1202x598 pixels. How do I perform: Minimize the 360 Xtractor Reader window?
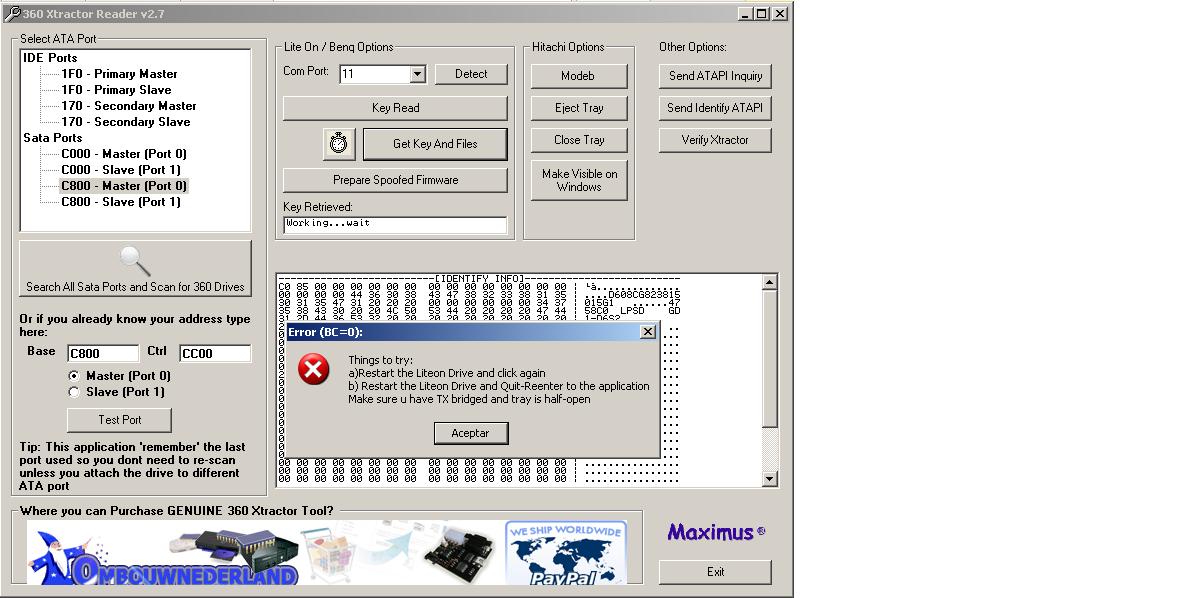pos(745,14)
